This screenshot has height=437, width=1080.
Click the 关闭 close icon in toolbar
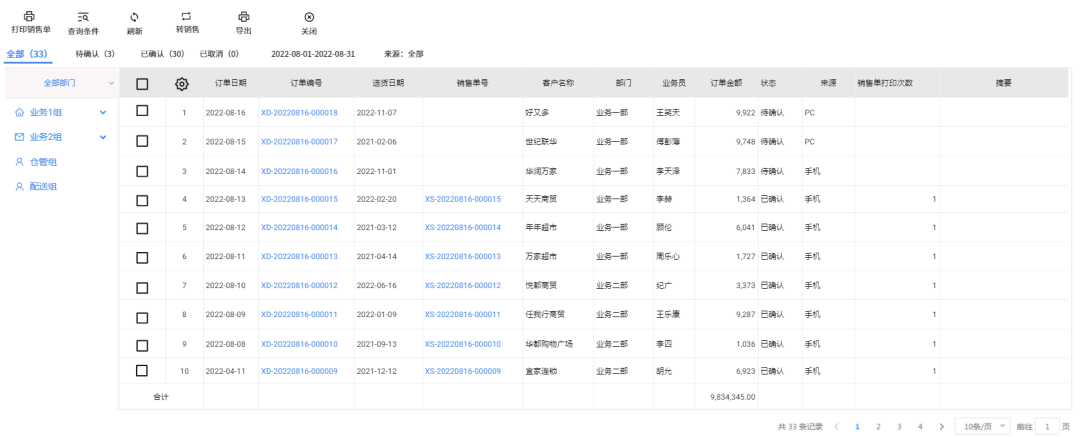(309, 17)
